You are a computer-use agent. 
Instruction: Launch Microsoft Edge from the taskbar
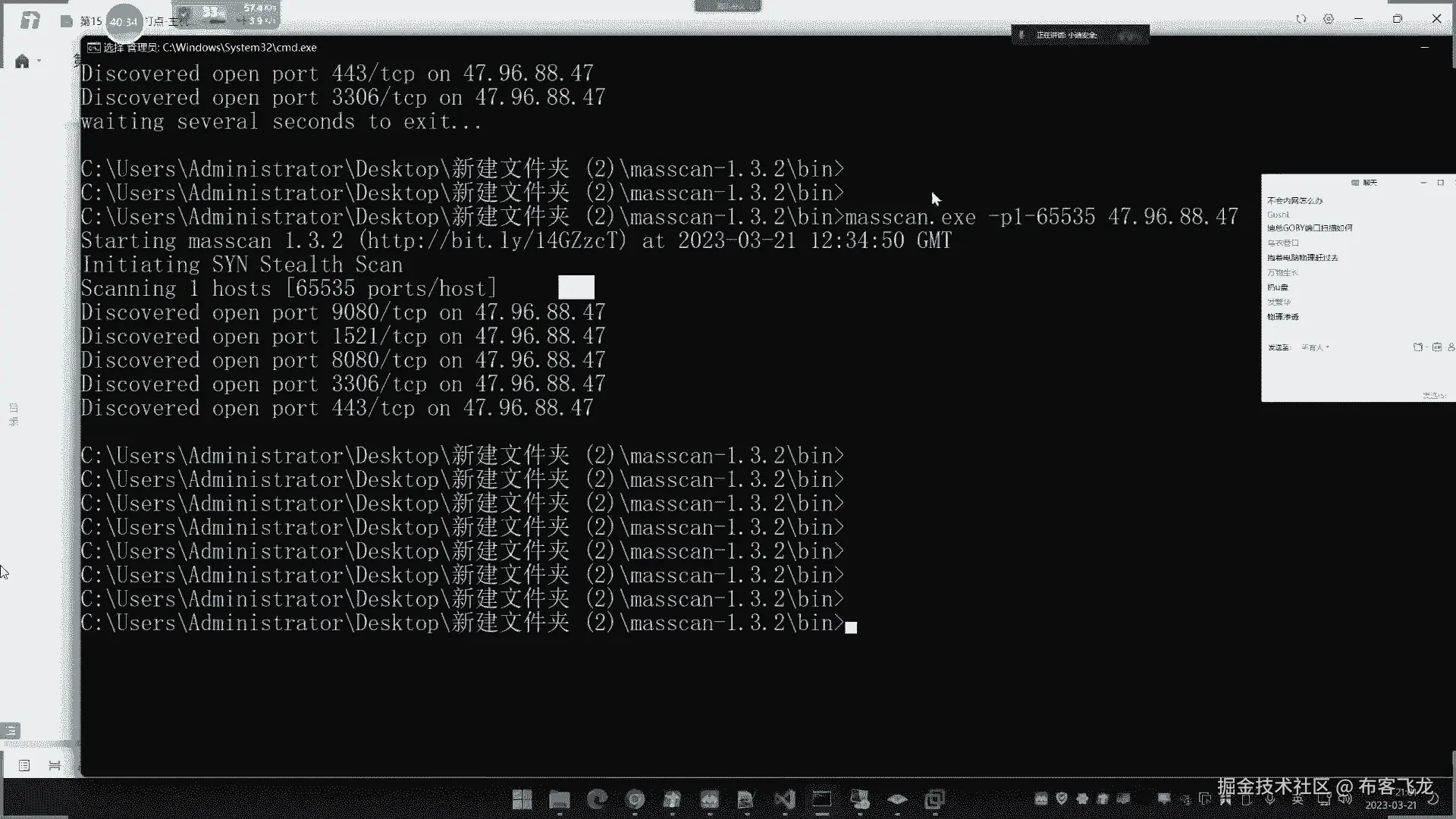point(598,799)
